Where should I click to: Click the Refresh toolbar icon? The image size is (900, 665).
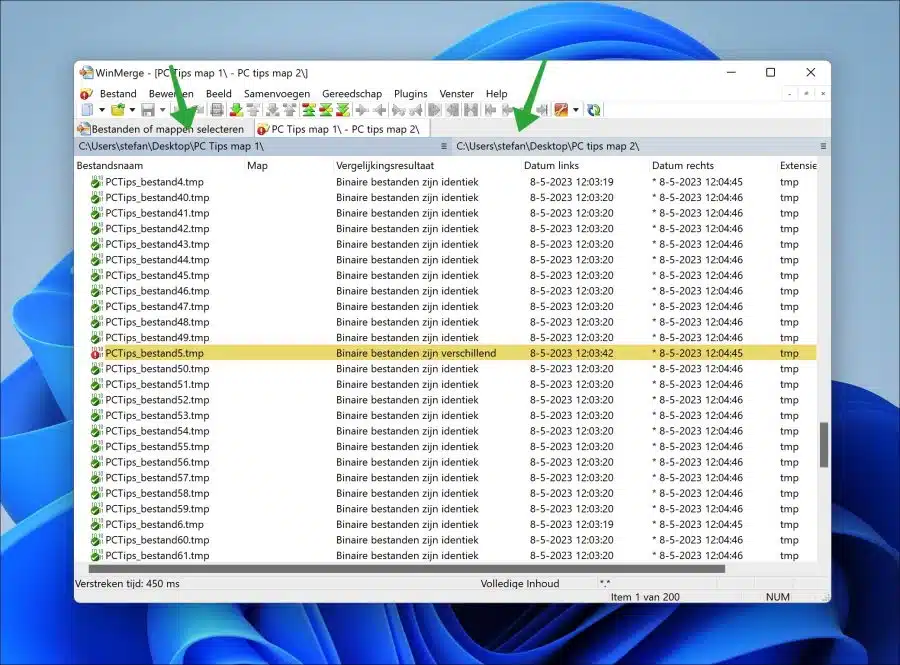click(593, 110)
